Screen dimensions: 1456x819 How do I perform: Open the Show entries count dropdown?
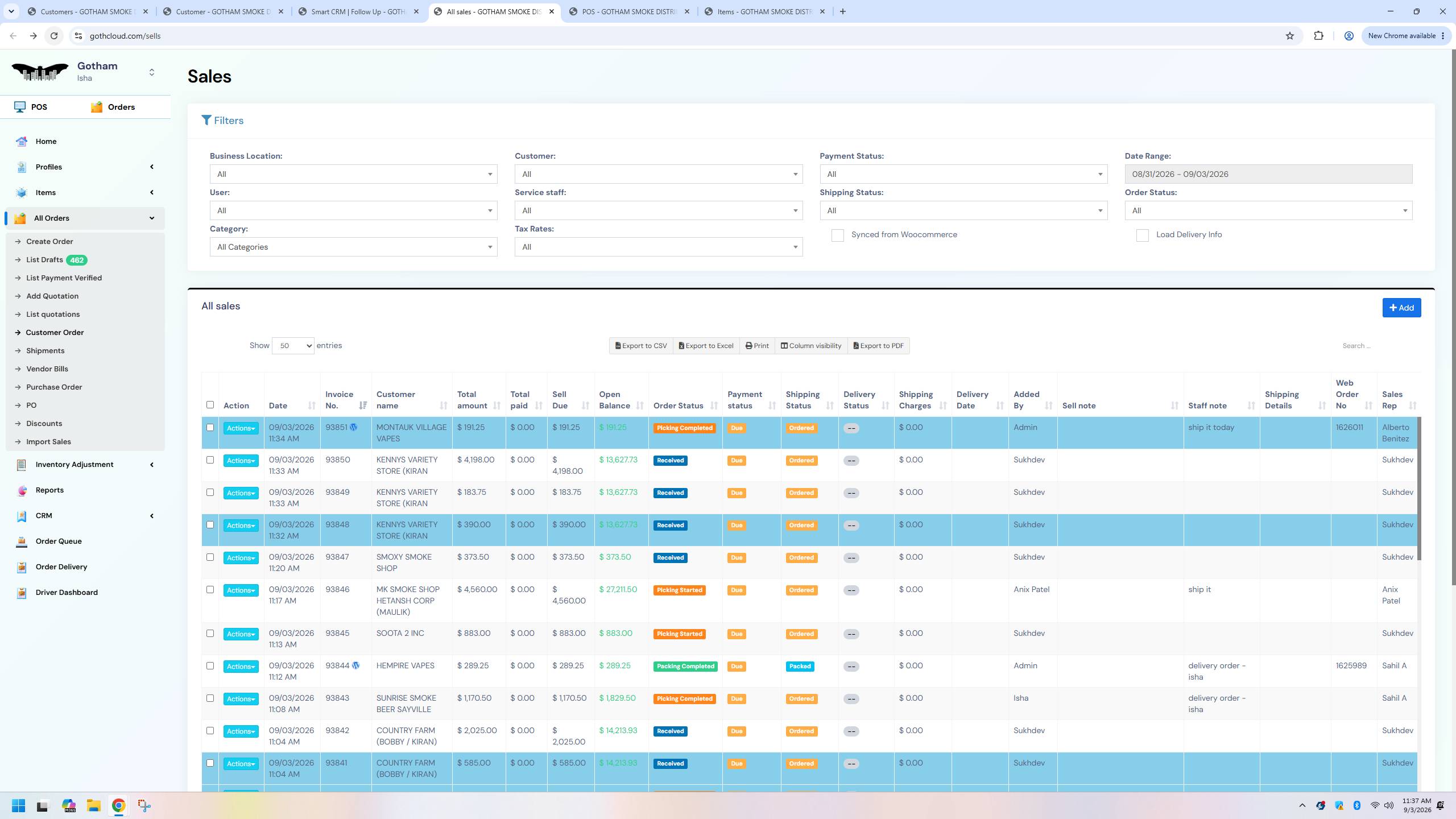tap(293, 346)
